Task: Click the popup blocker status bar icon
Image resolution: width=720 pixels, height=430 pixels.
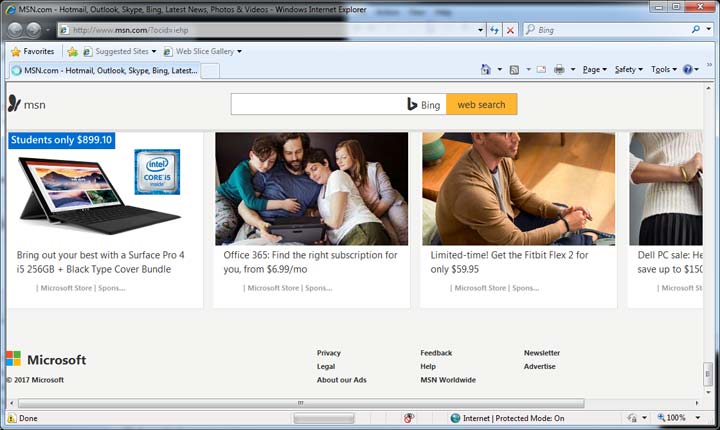Action: [409, 418]
